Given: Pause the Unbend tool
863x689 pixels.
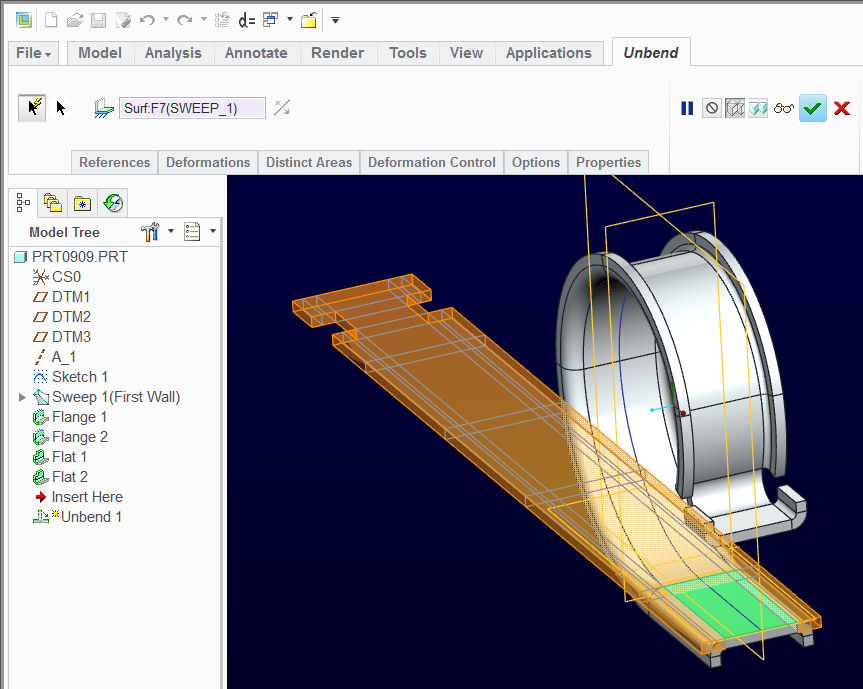Looking at the screenshot, I should 687,108.
